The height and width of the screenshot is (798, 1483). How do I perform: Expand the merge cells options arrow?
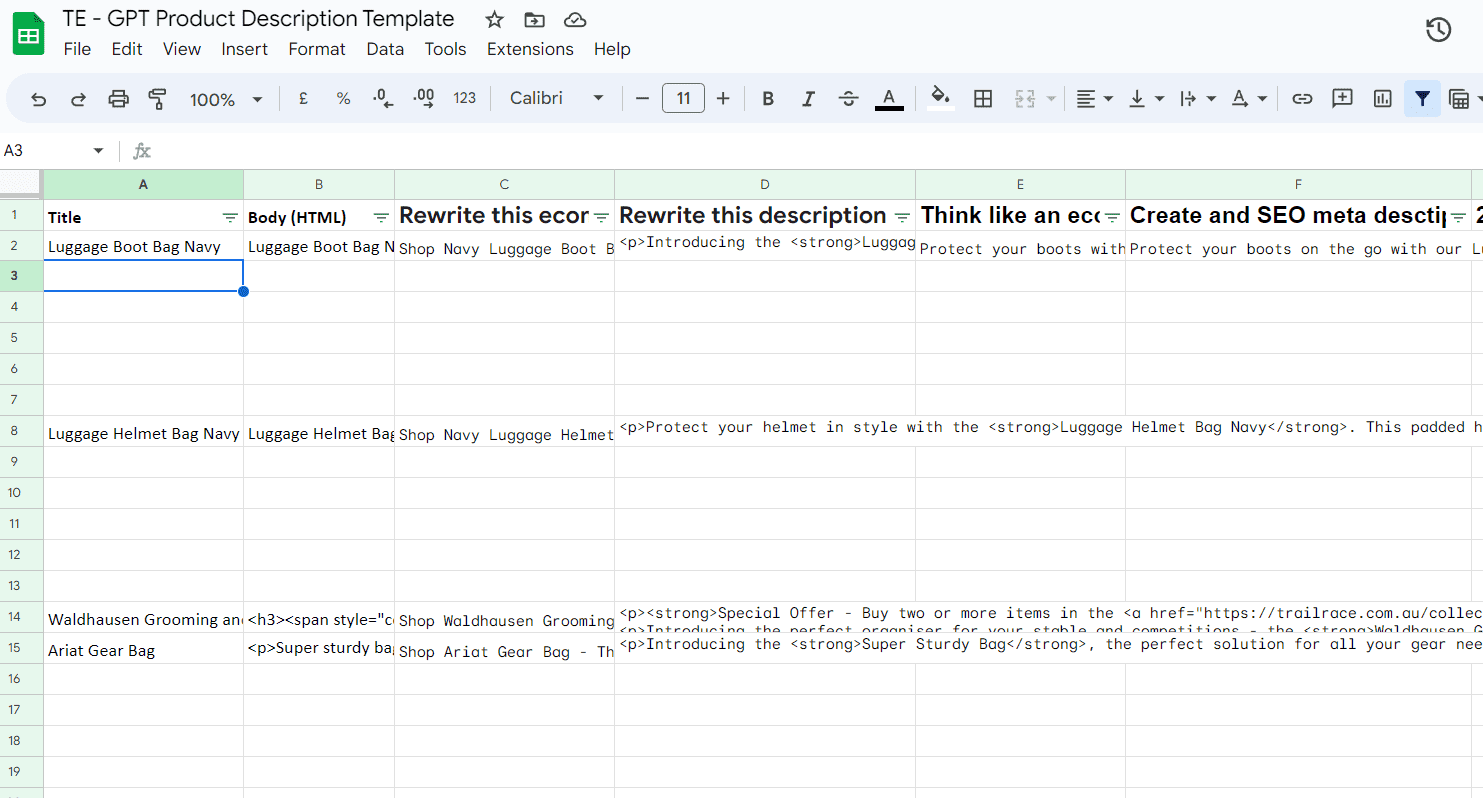click(1051, 98)
